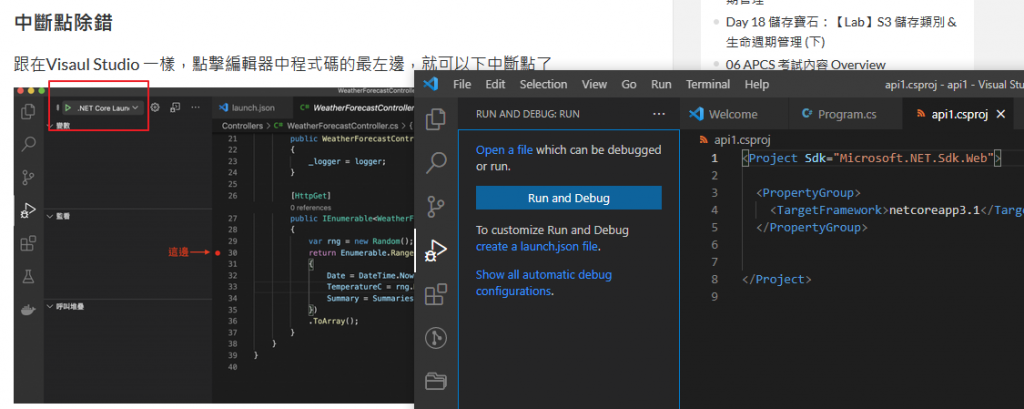Click the VS Code logo in title bar

[x=430, y=84]
